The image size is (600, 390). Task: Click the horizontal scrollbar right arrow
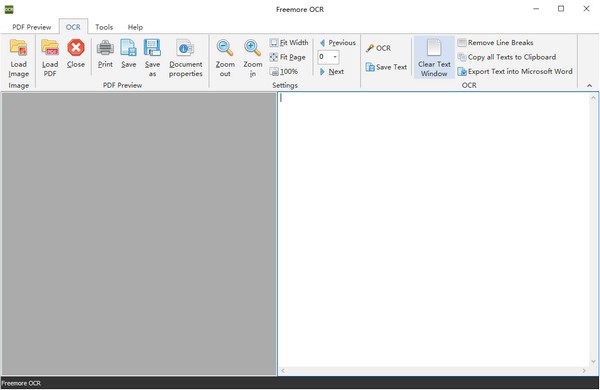(584, 370)
